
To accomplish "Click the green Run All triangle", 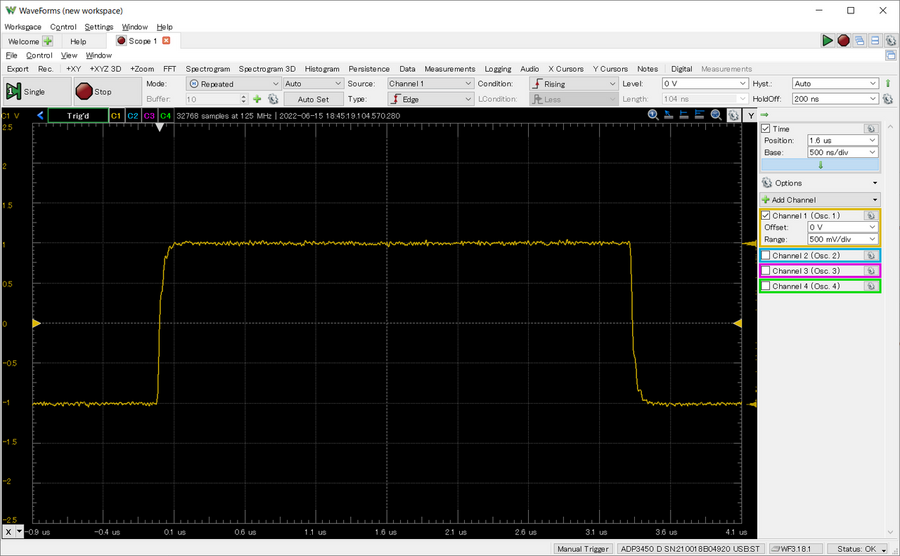I will pos(827,41).
